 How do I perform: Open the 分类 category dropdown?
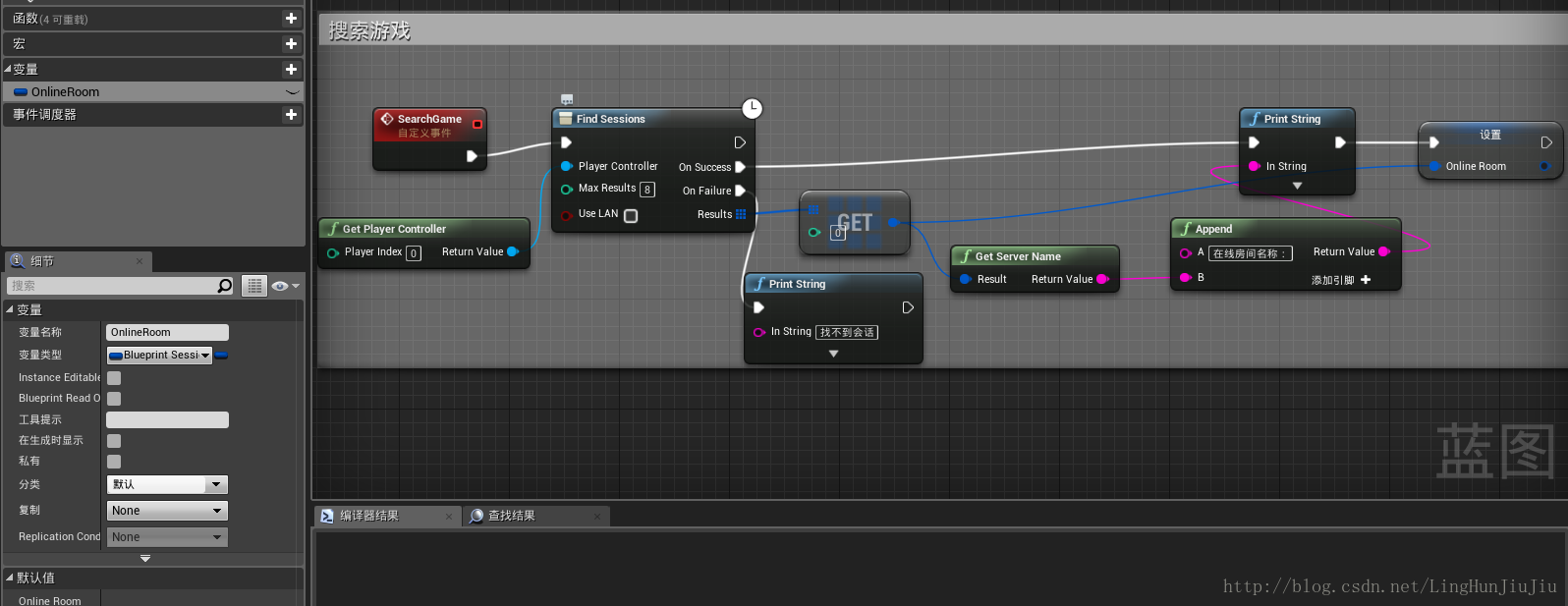(x=167, y=484)
